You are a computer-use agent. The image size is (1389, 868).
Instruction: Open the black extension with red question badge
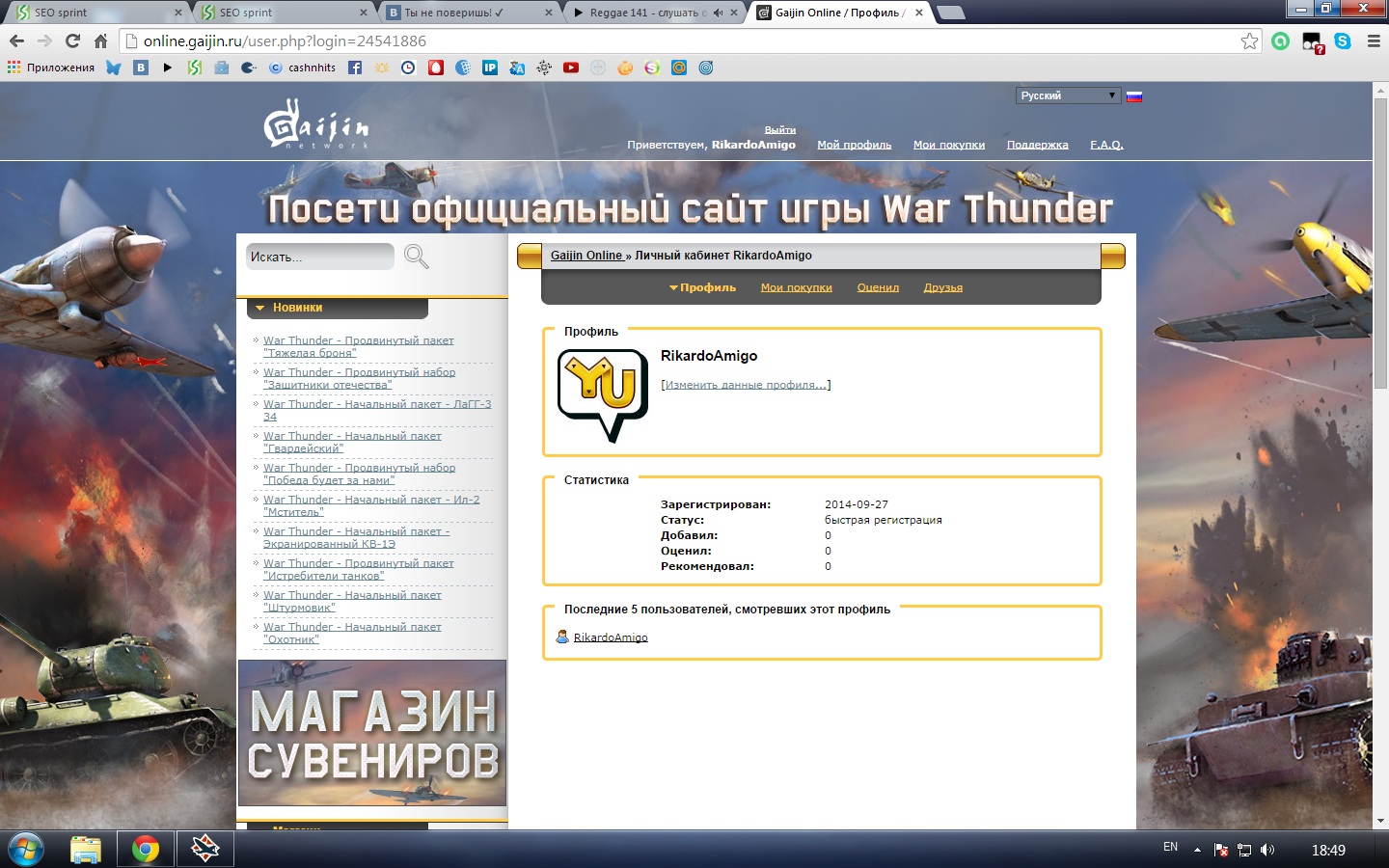[x=1312, y=41]
